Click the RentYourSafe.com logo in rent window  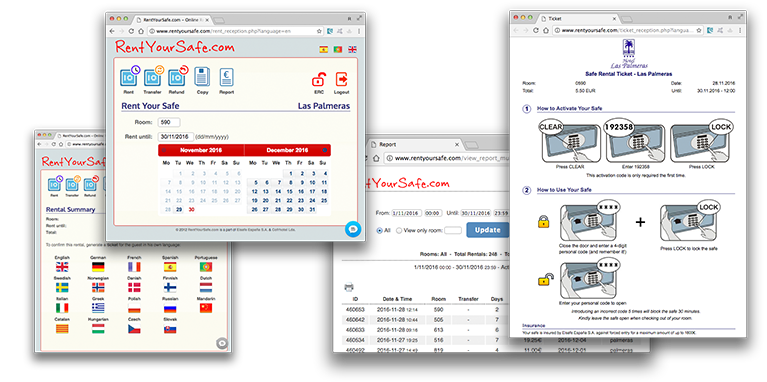click(x=175, y=47)
